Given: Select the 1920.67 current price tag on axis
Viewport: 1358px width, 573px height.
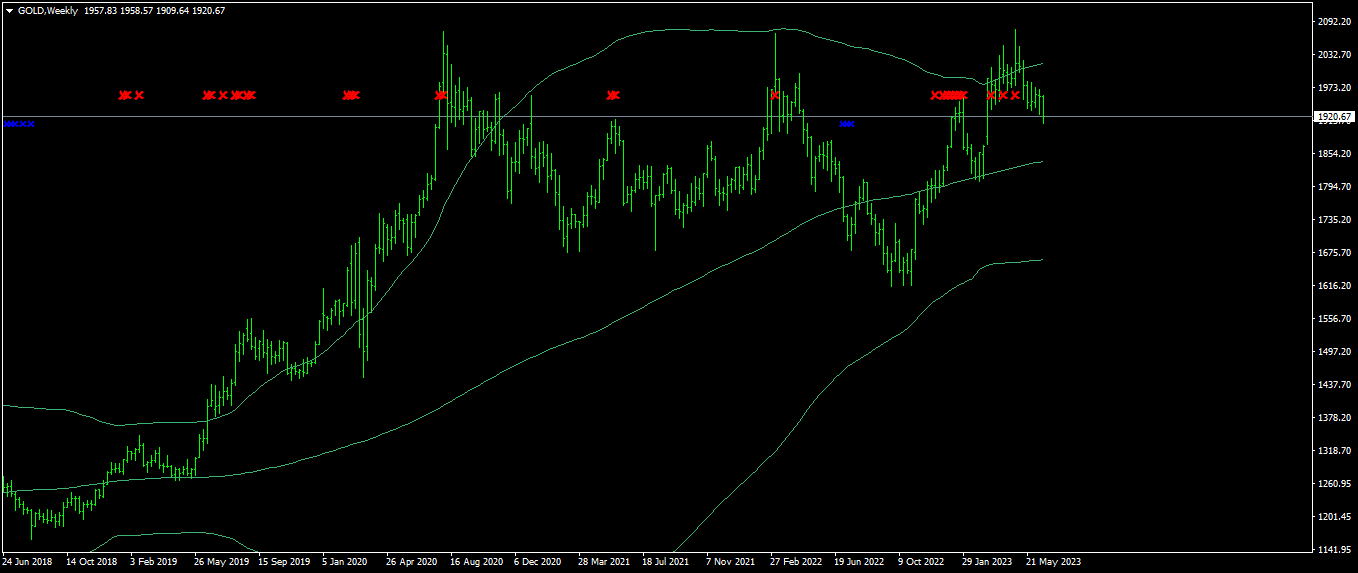Looking at the screenshot, I should [1334, 117].
